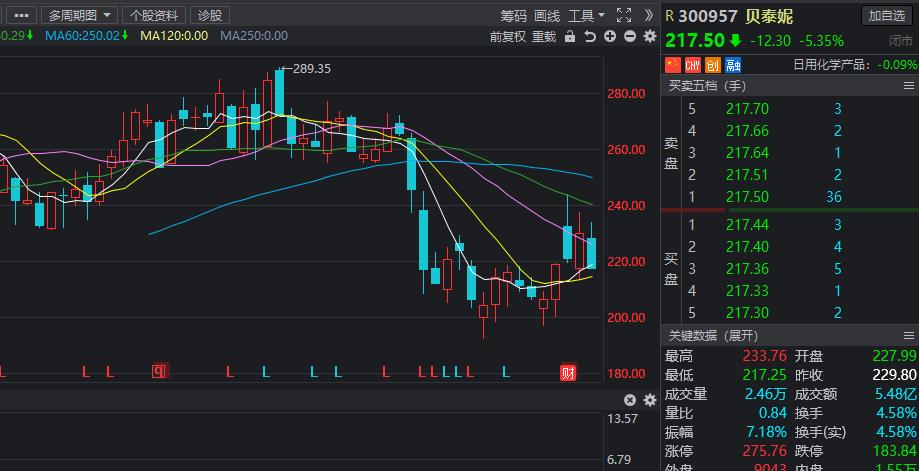Toggle the 重载 reload option

(544, 37)
